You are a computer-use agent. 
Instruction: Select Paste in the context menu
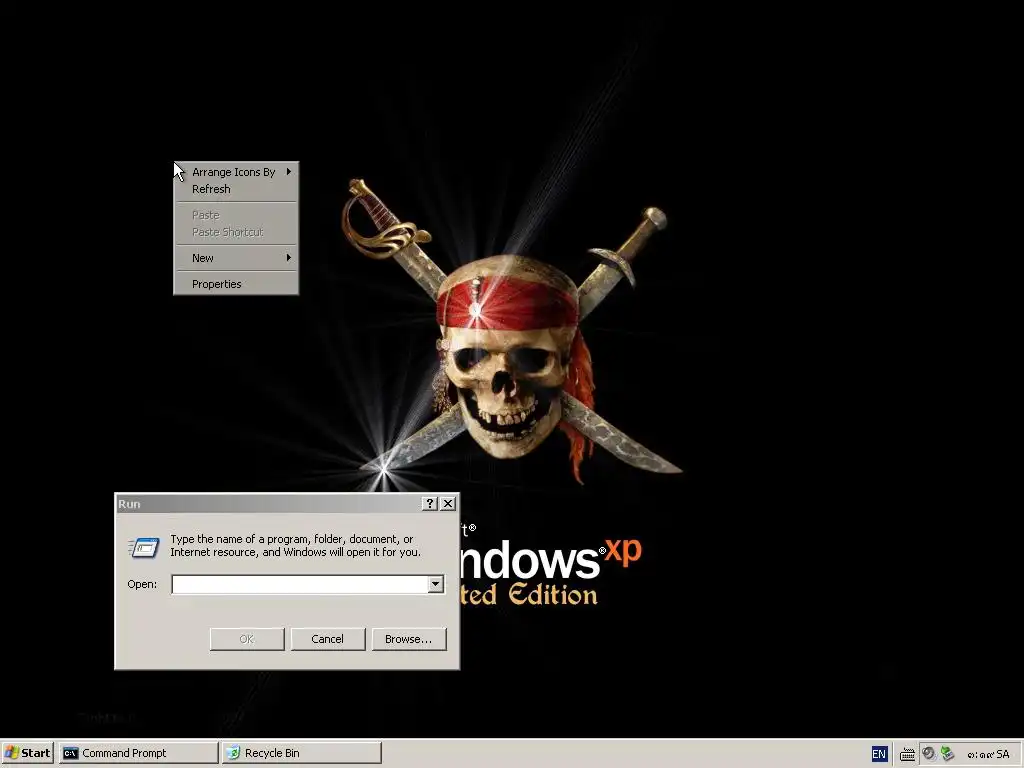236,215
